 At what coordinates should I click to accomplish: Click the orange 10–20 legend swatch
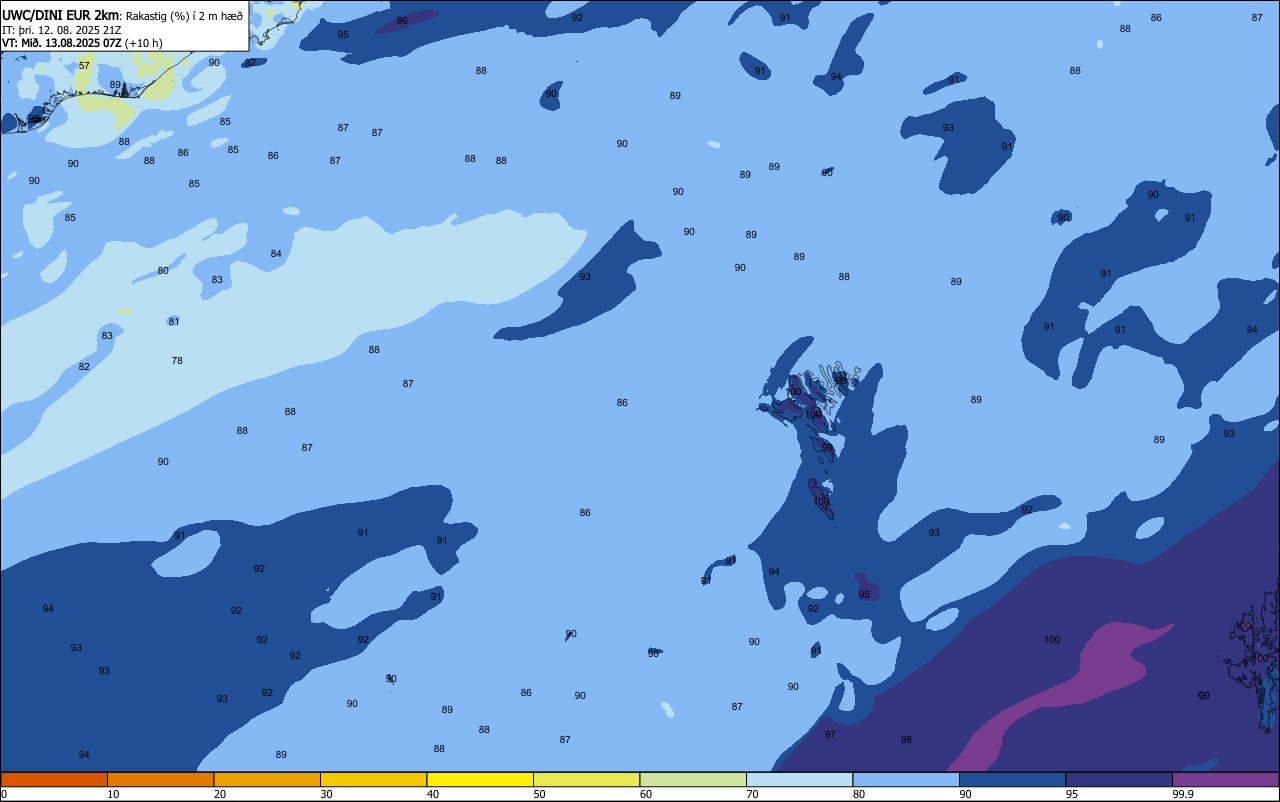coord(160,779)
